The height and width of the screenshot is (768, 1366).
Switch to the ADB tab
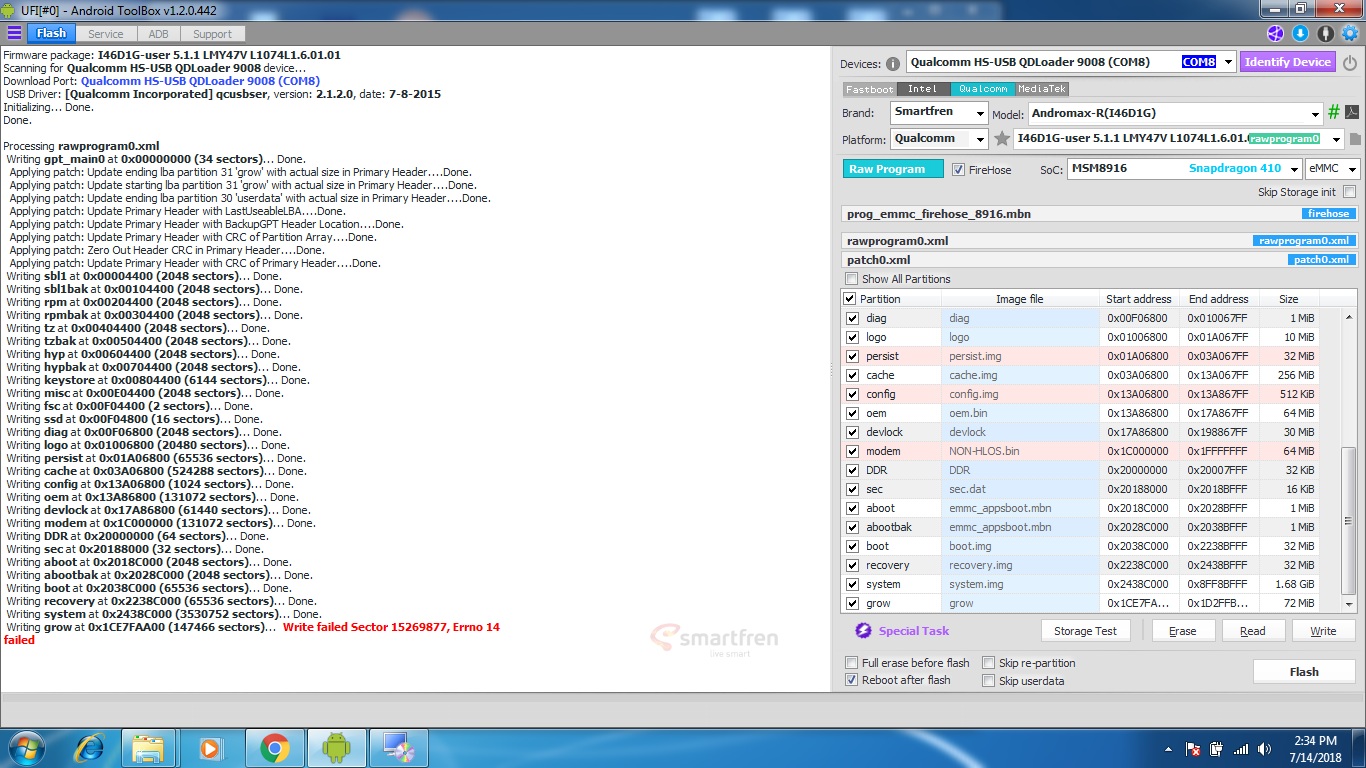click(159, 34)
